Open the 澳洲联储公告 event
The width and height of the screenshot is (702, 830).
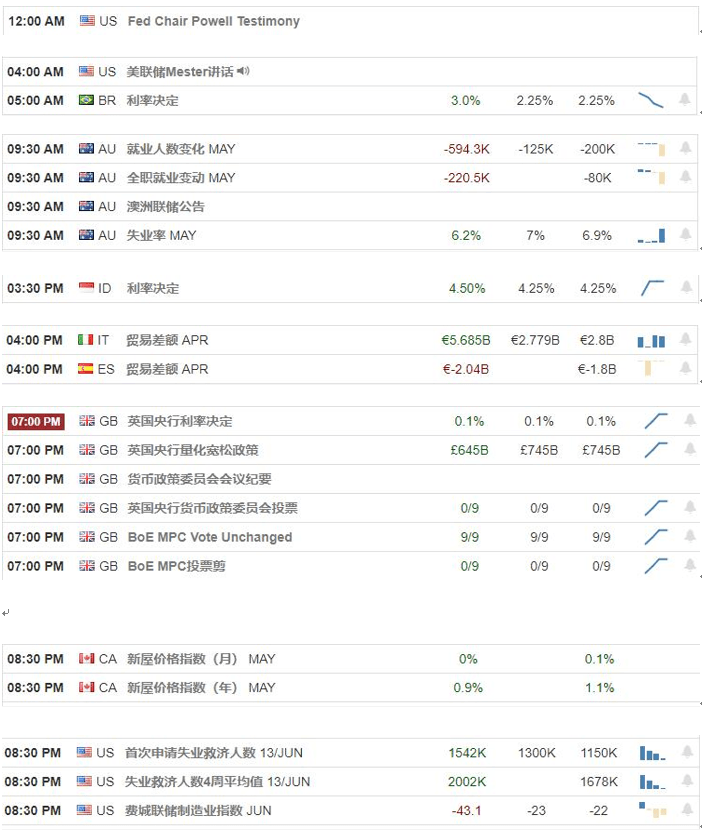coord(165,206)
